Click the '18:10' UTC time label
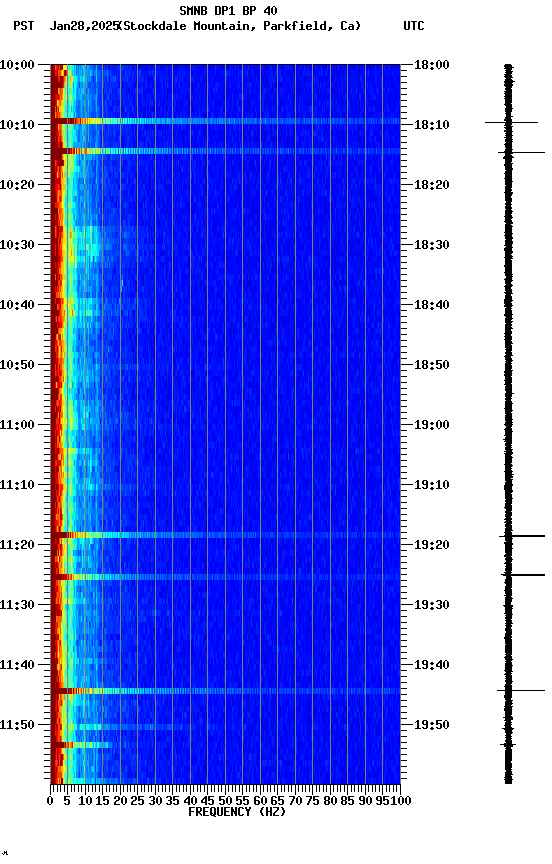Screen dimensions: 552x864 (x=432, y=125)
